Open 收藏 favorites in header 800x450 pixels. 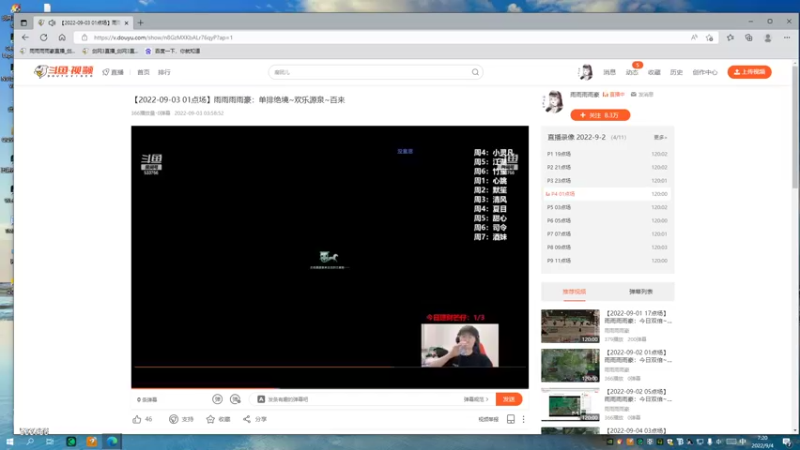[654, 72]
